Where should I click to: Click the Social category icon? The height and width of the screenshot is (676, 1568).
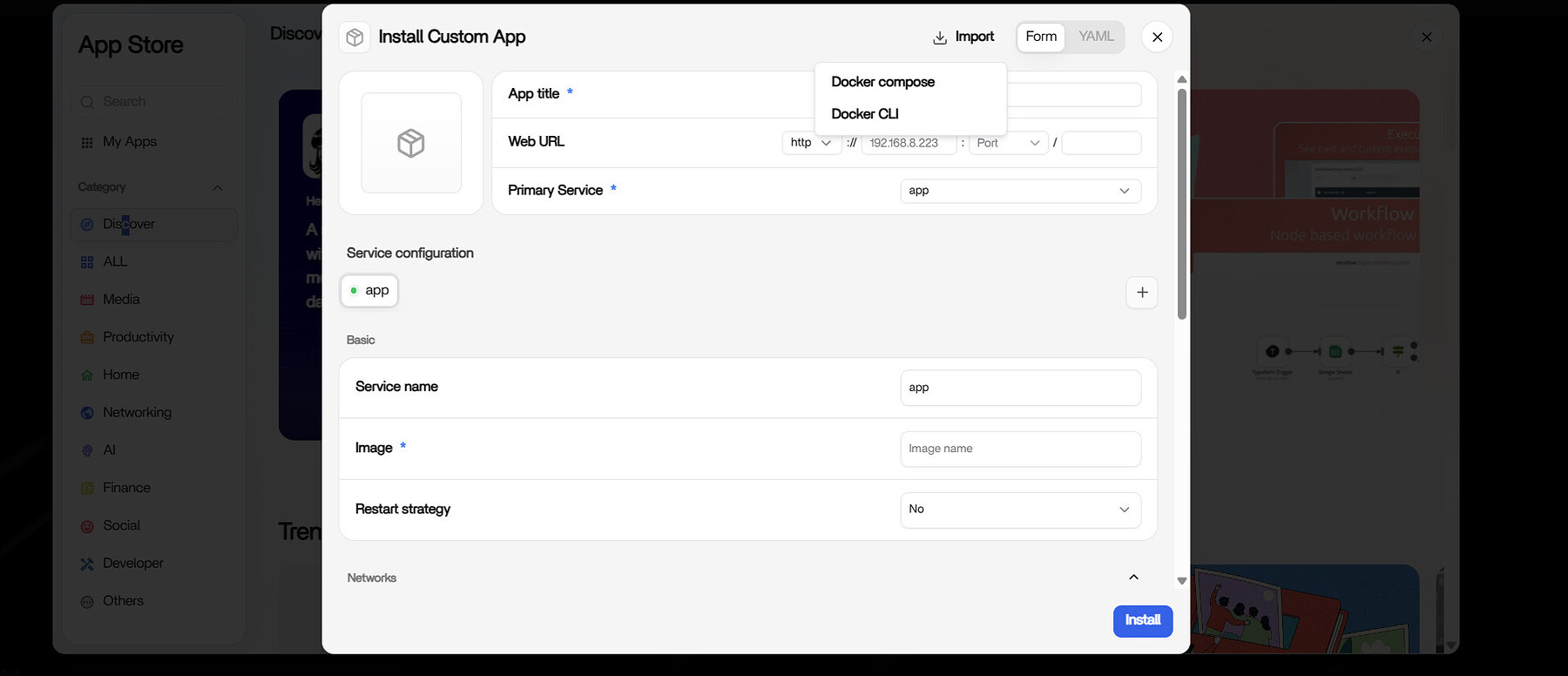(x=87, y=526)
